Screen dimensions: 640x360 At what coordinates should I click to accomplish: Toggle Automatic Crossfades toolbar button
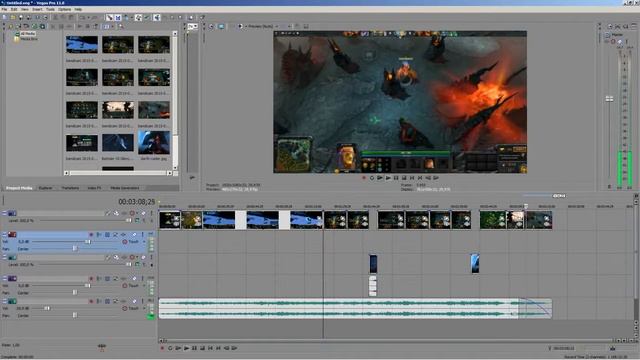pyautogui.click(x=118, y=18)
